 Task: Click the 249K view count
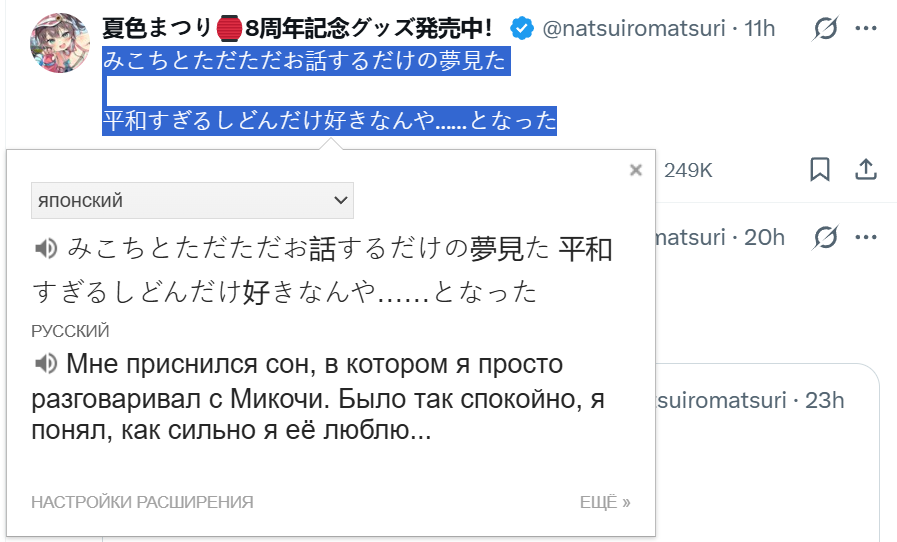pyautogui.click(x=688, y=170)
